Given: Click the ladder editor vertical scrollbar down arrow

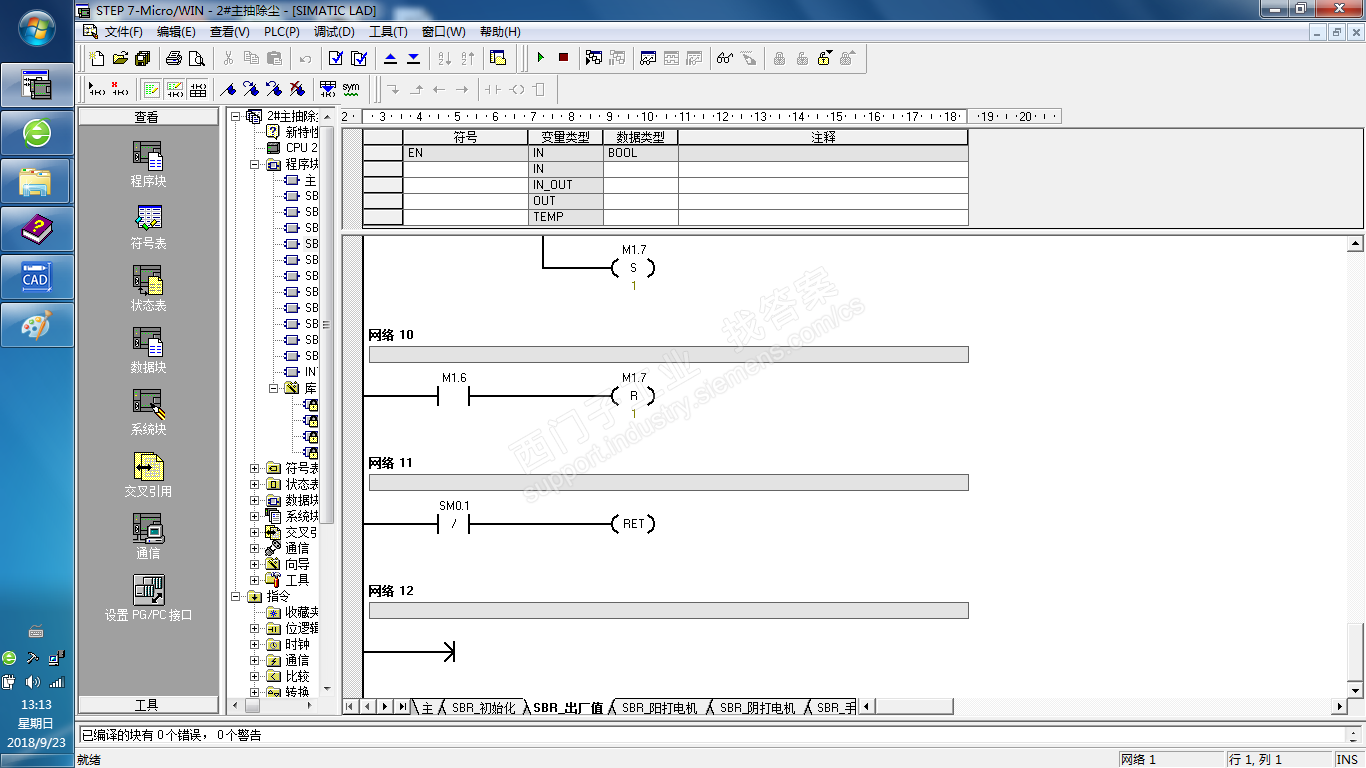Looking at the screenshot, I should pyautogui.click(x=1356, y=690).
